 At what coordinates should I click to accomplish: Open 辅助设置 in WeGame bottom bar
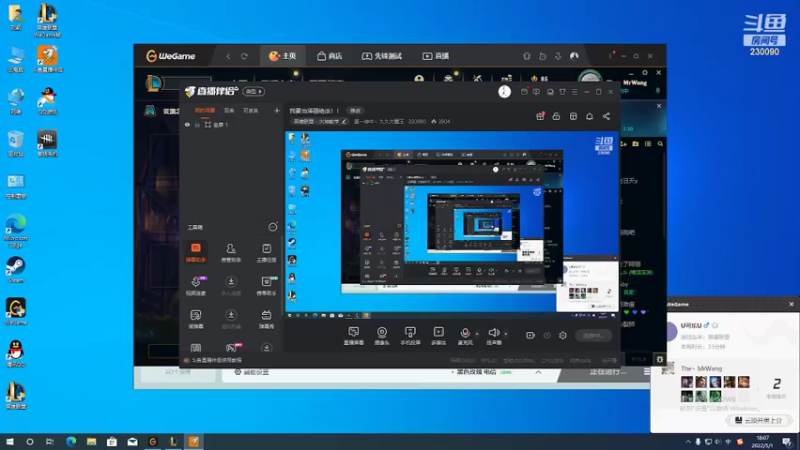coord(252,372)
